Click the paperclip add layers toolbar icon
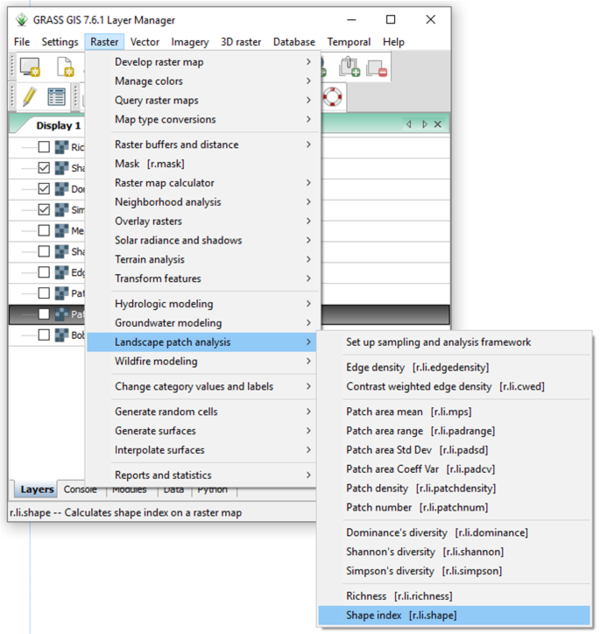The width and height of the screenshot is (600, 634). (x=350, y=67)
